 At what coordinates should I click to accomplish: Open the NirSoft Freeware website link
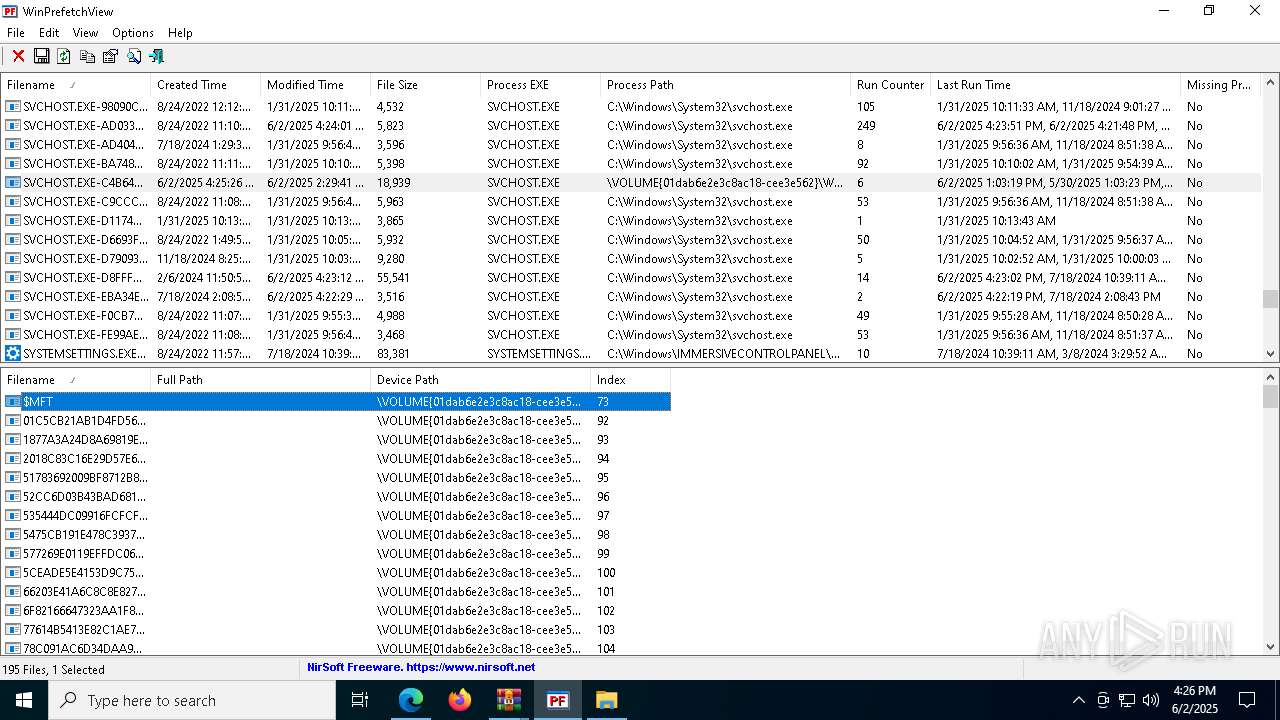coord(421,667)
